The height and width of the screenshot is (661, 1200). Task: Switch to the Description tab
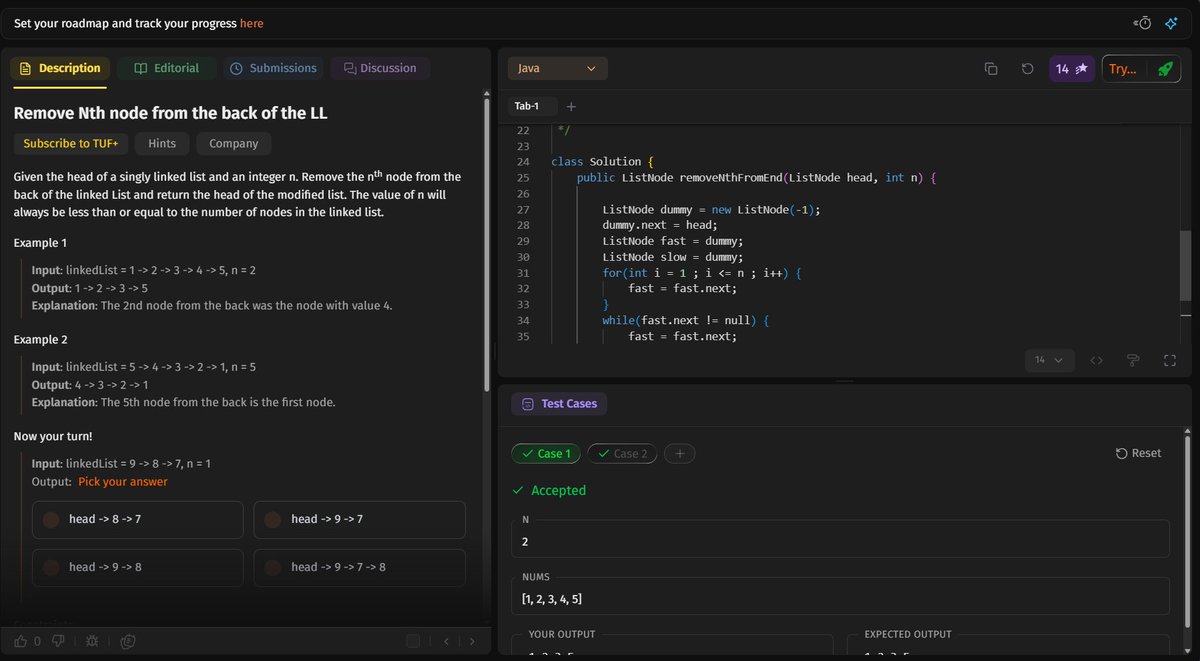(61, 69)
